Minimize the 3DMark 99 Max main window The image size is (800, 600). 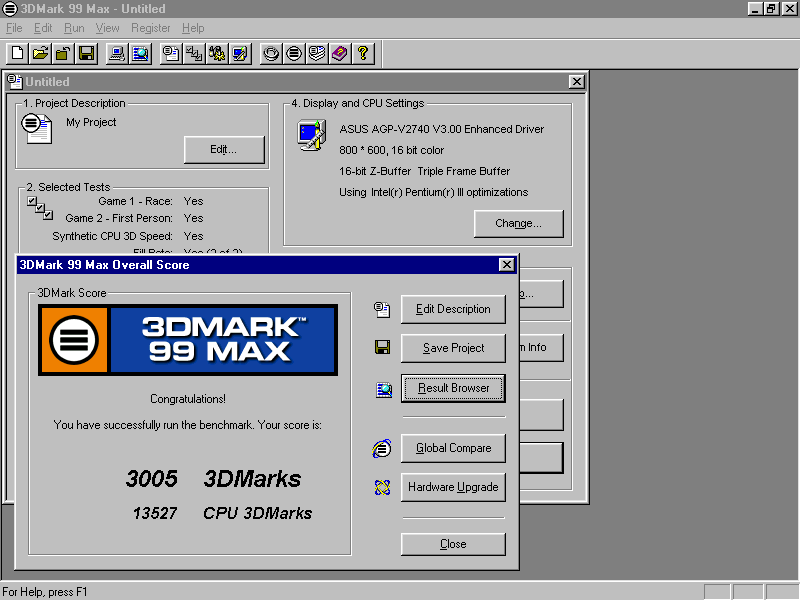(x=756, y=9)
